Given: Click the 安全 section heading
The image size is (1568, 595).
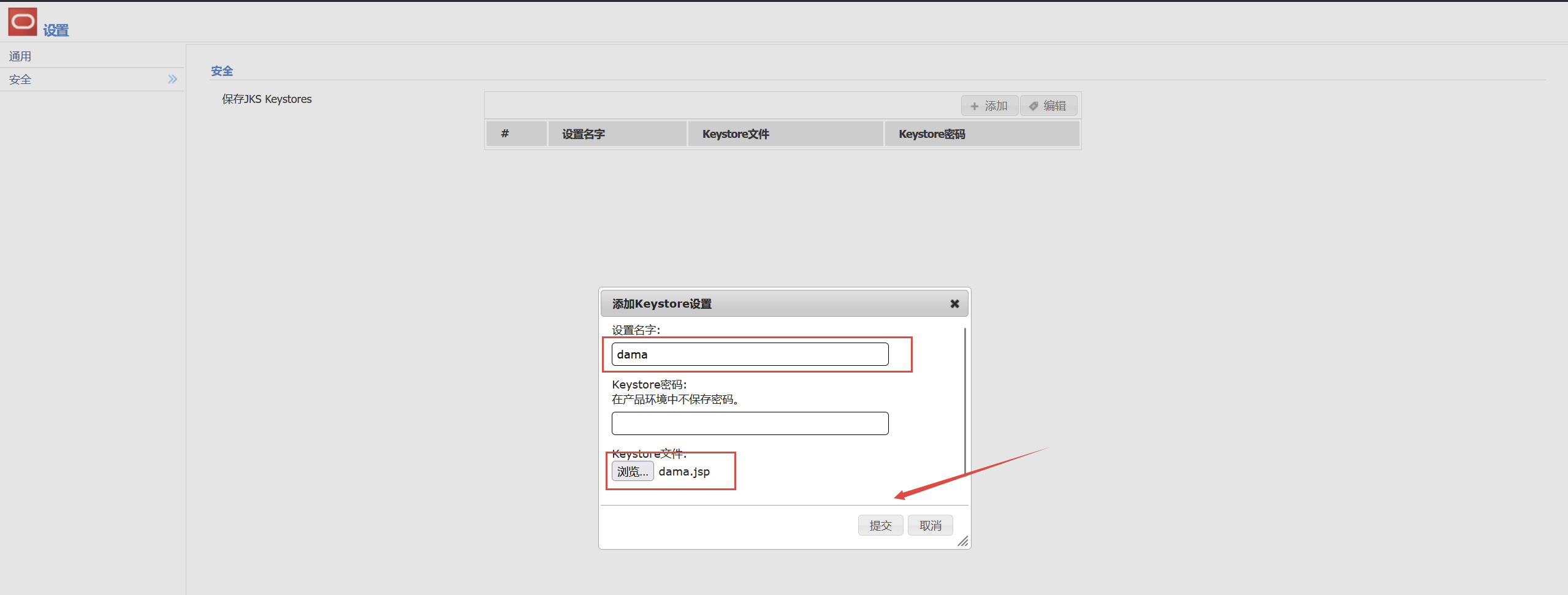Looking at the screenshot, I should 222,71.
